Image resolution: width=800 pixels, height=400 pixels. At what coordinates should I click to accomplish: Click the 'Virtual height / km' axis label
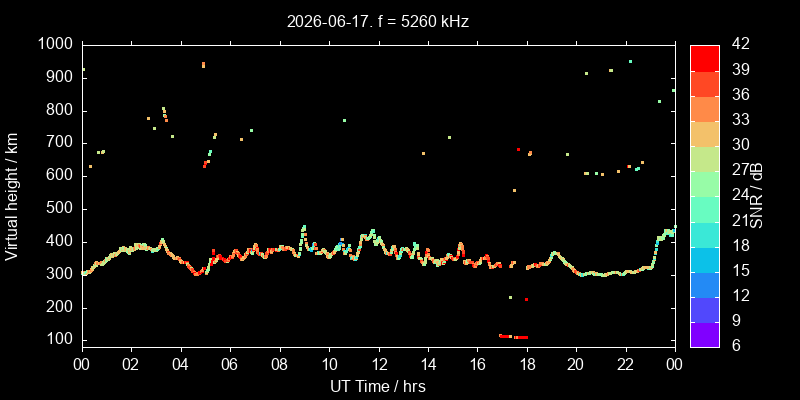[x=12, y=196]
